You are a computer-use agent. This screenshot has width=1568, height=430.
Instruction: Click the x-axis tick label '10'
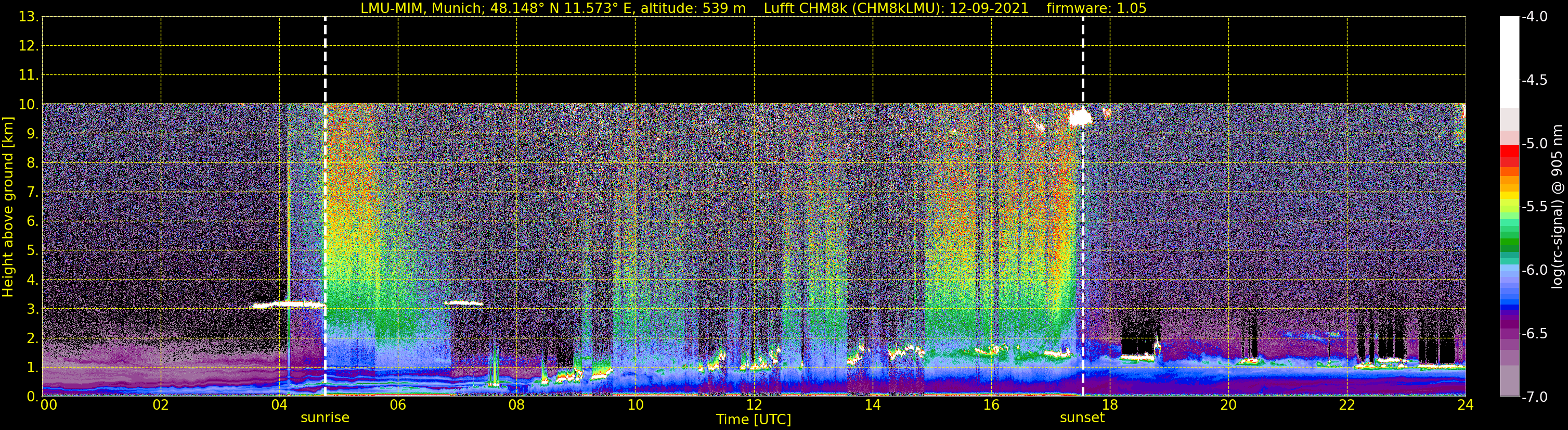point(635,405)
